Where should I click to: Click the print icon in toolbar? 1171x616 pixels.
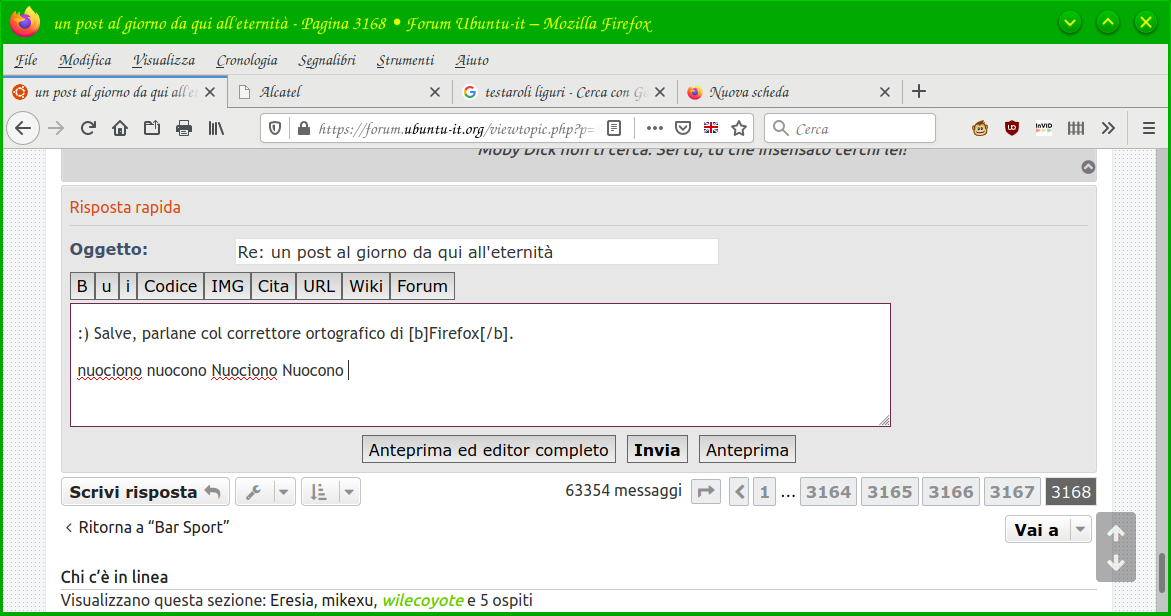coord(184,128)
